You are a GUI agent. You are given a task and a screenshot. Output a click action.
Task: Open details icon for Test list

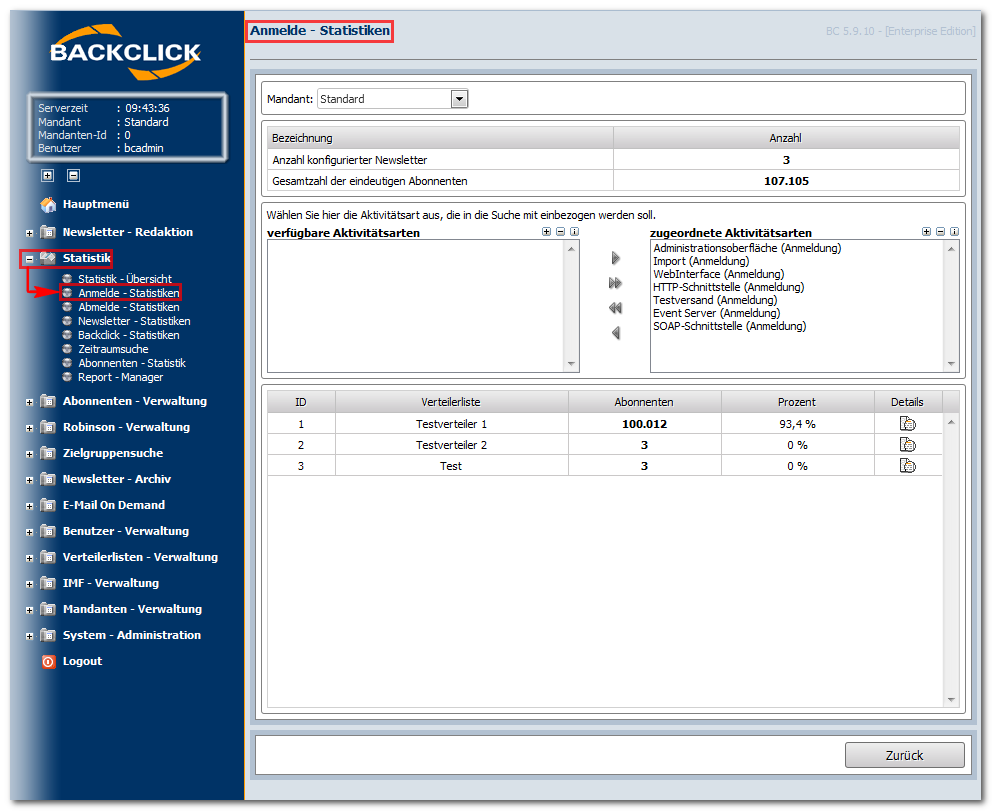tap(907, 466)
